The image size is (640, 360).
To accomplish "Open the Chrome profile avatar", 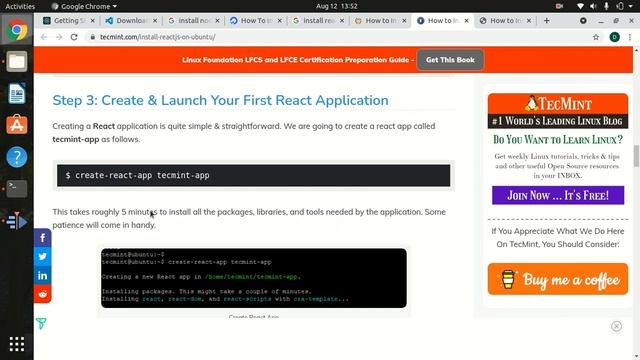I will click(x=614, y=37).
